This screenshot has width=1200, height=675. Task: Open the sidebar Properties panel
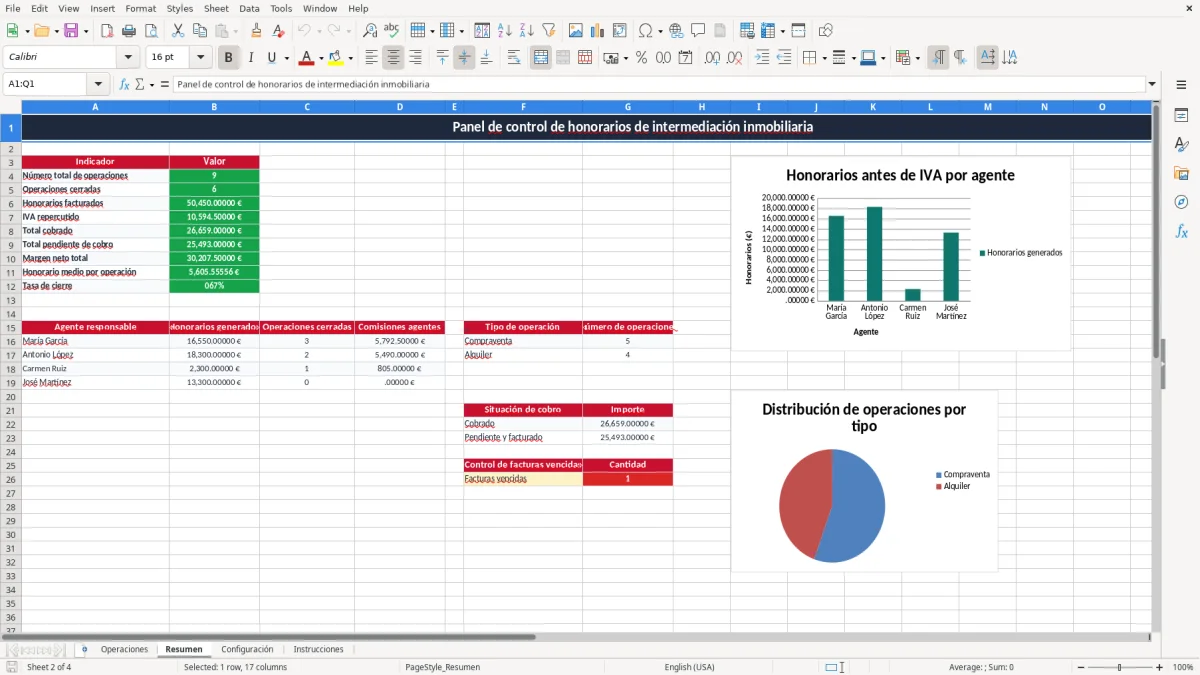(1181, 115)
